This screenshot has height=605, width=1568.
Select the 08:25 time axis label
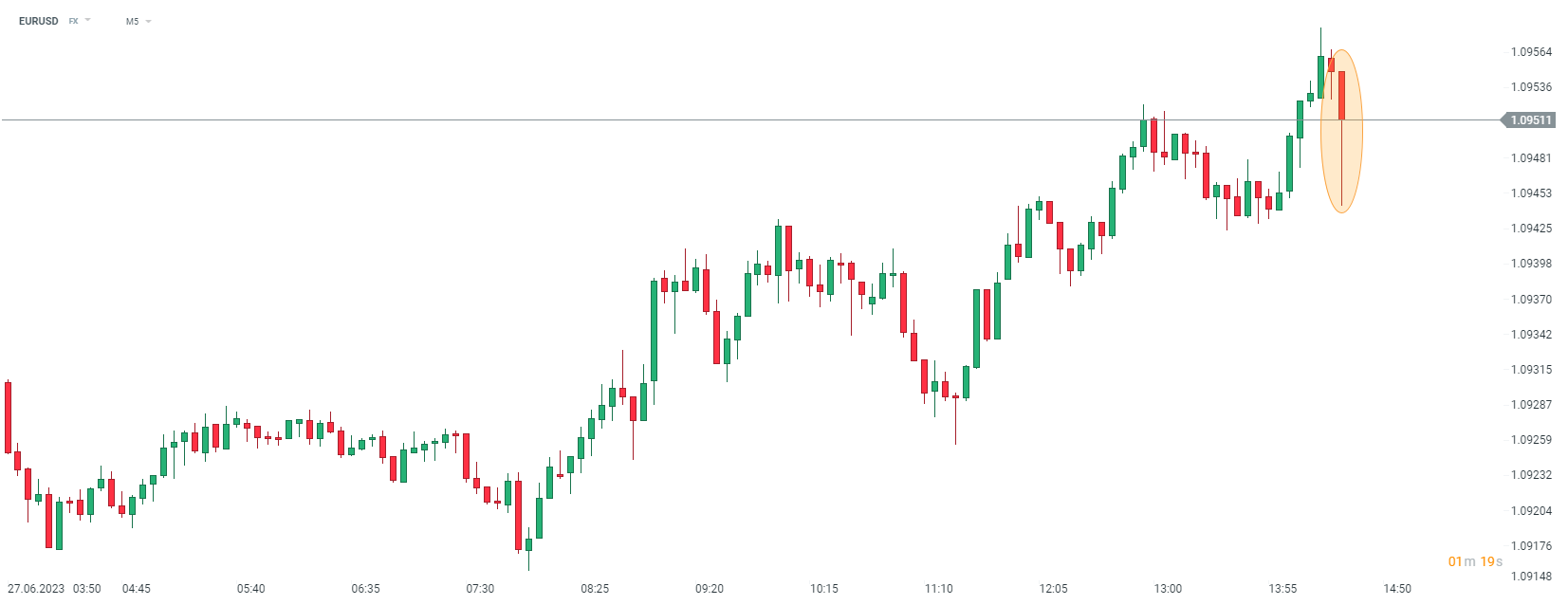pos(595,589)
